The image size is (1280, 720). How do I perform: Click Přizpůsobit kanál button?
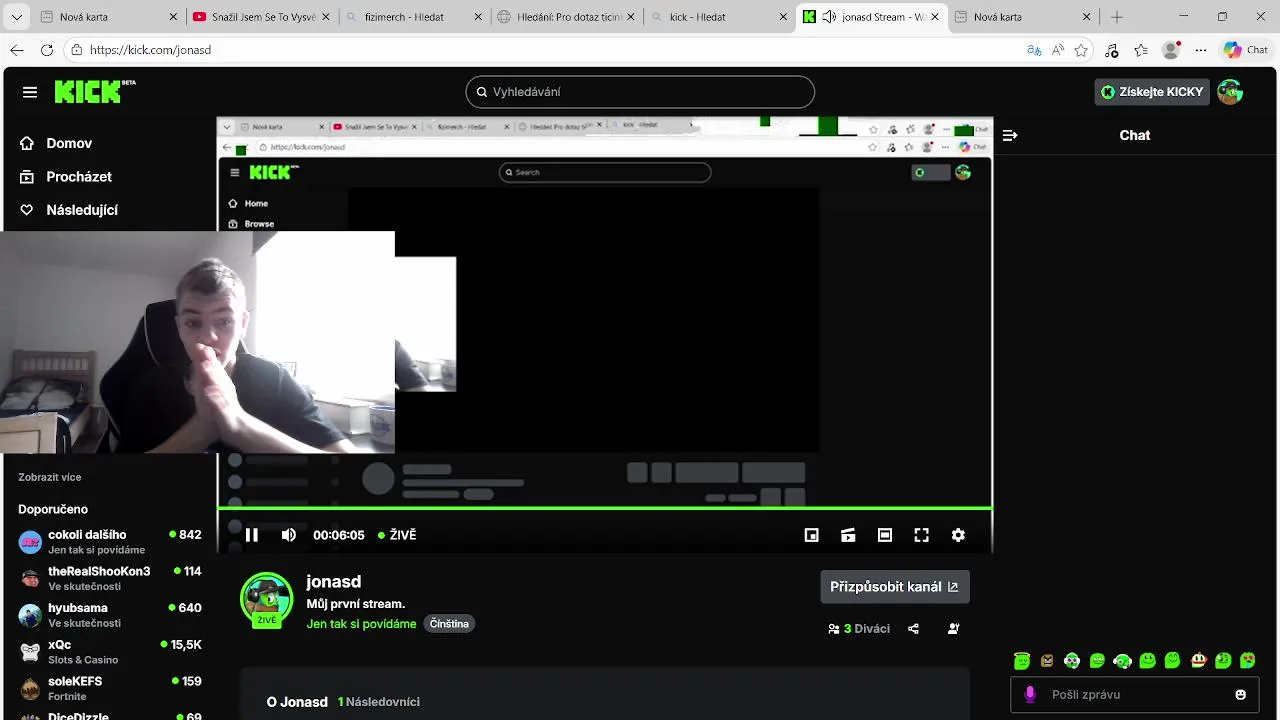[x=895, y=587]
